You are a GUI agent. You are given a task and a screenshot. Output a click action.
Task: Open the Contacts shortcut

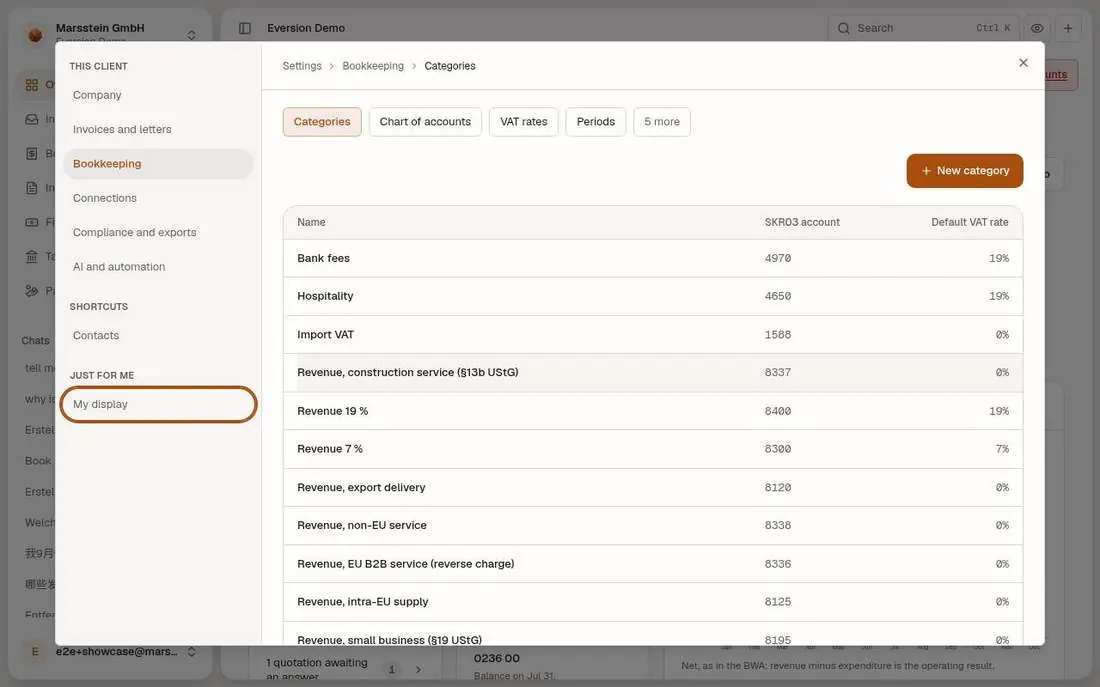(x=158, y=335)
